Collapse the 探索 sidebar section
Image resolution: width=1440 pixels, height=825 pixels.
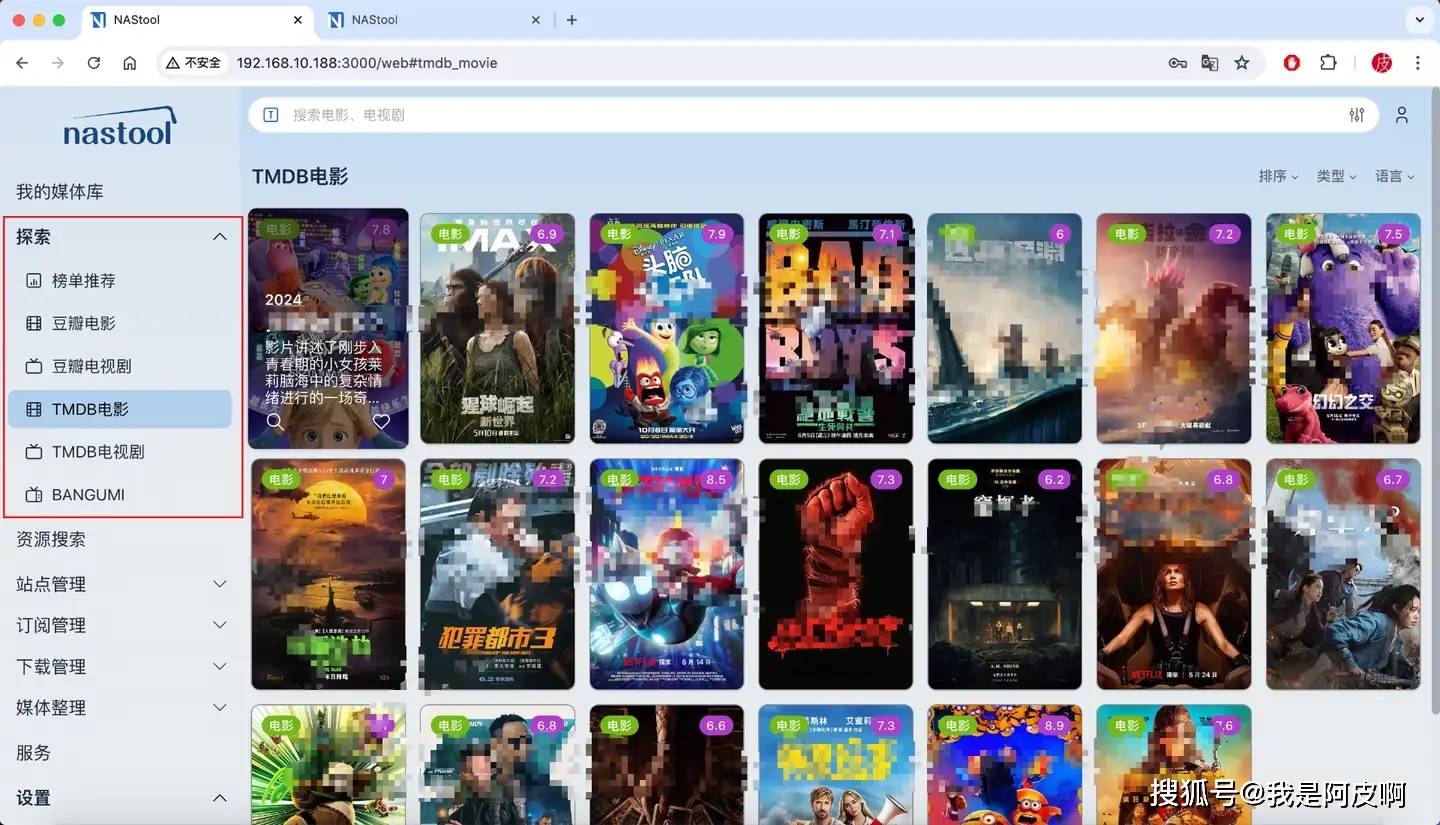pyautogui.click(x=220, y=237)
